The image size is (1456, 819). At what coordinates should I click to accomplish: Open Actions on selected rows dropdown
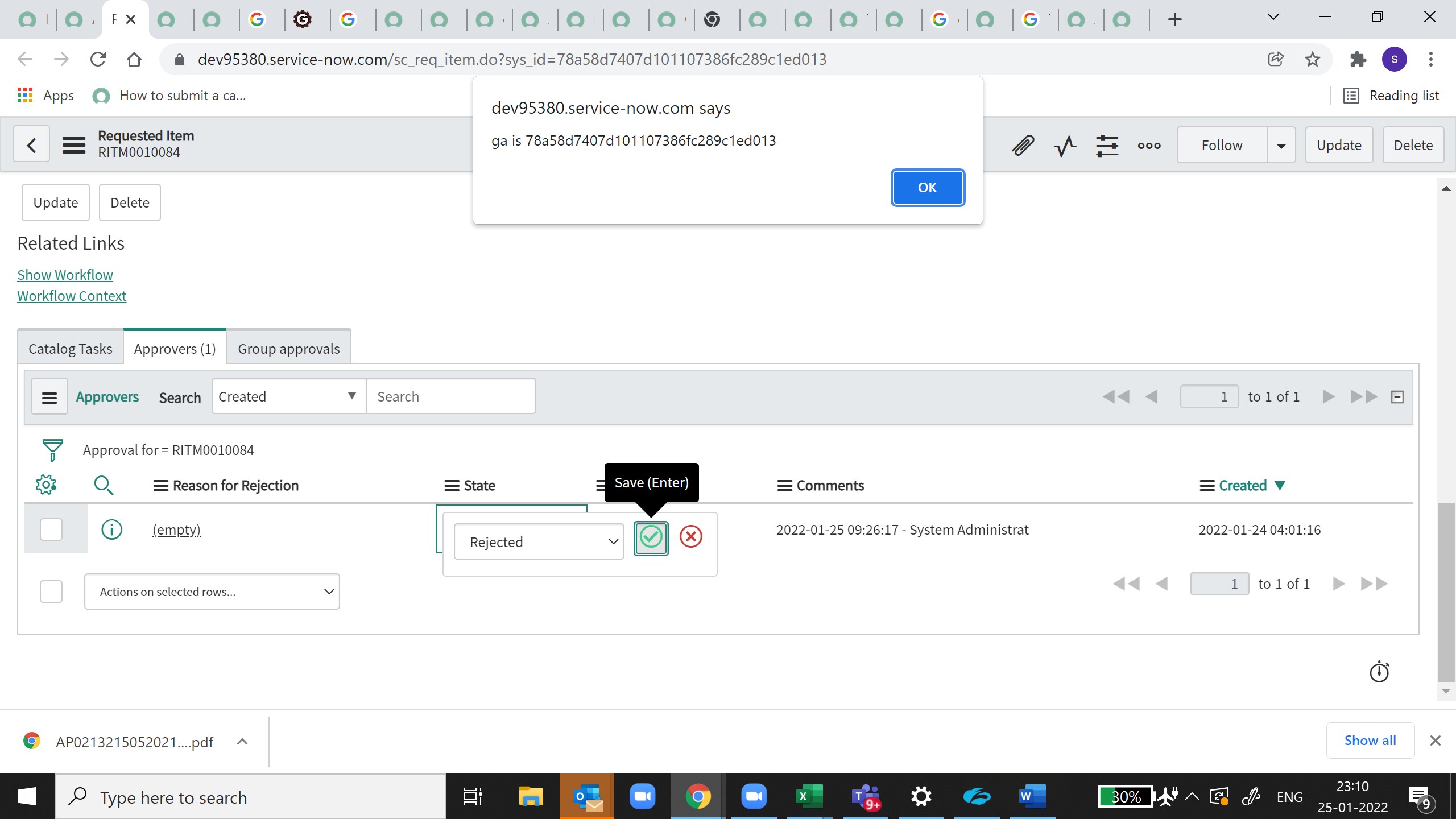click(212, 591)
